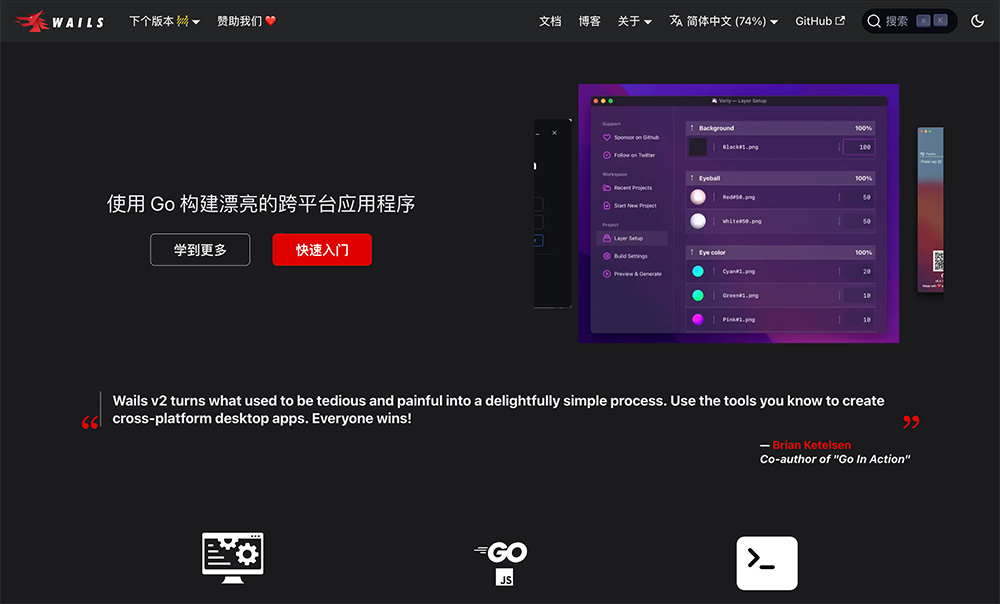This screenshot has width=1000, height=604.
Task: Click the Co-author of "Go In Action" text
Action: [x=834, y=459]
